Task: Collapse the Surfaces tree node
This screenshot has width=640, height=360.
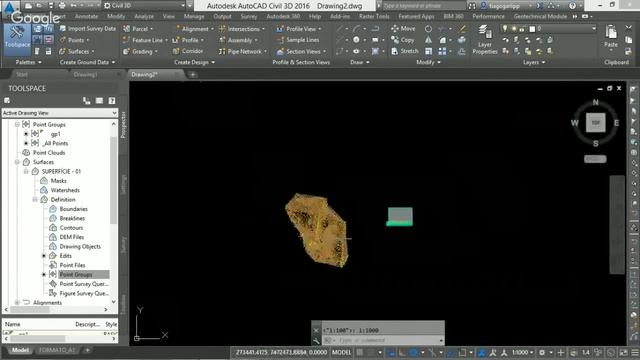Action: click(x=17, y=162)
